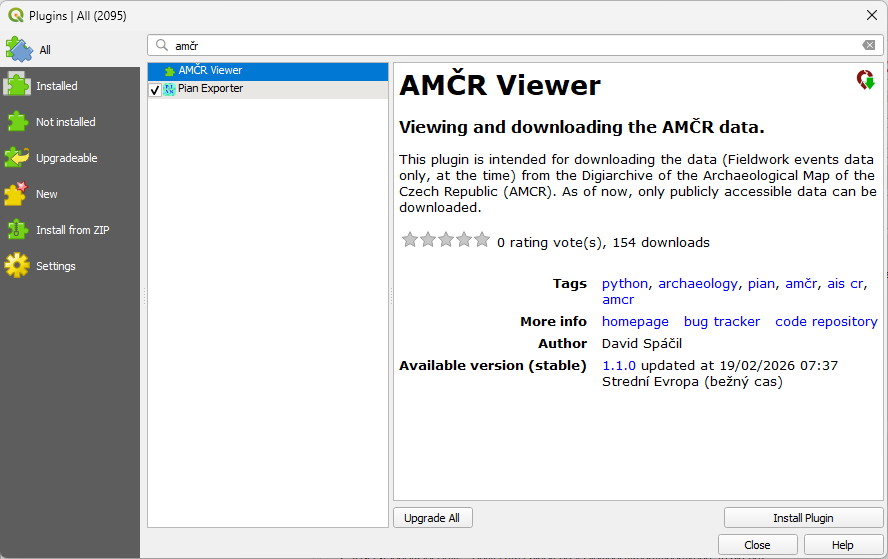Image resolution: width=888 pixels, height=559 pixels.
Task: Click the Install from ZIP icon
Action: [18, 230]
